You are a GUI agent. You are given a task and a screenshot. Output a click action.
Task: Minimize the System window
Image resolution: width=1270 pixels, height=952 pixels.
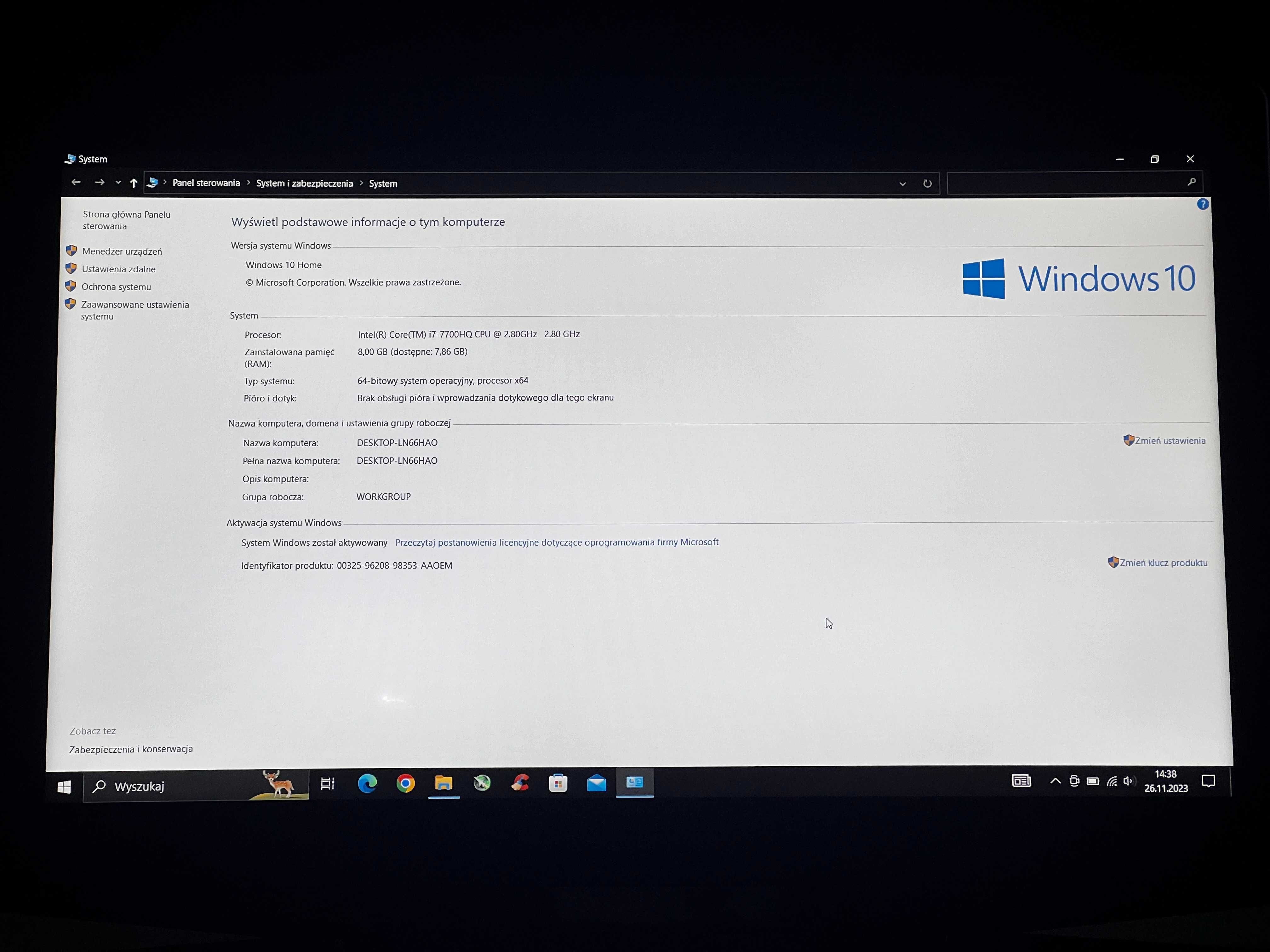1119,159
